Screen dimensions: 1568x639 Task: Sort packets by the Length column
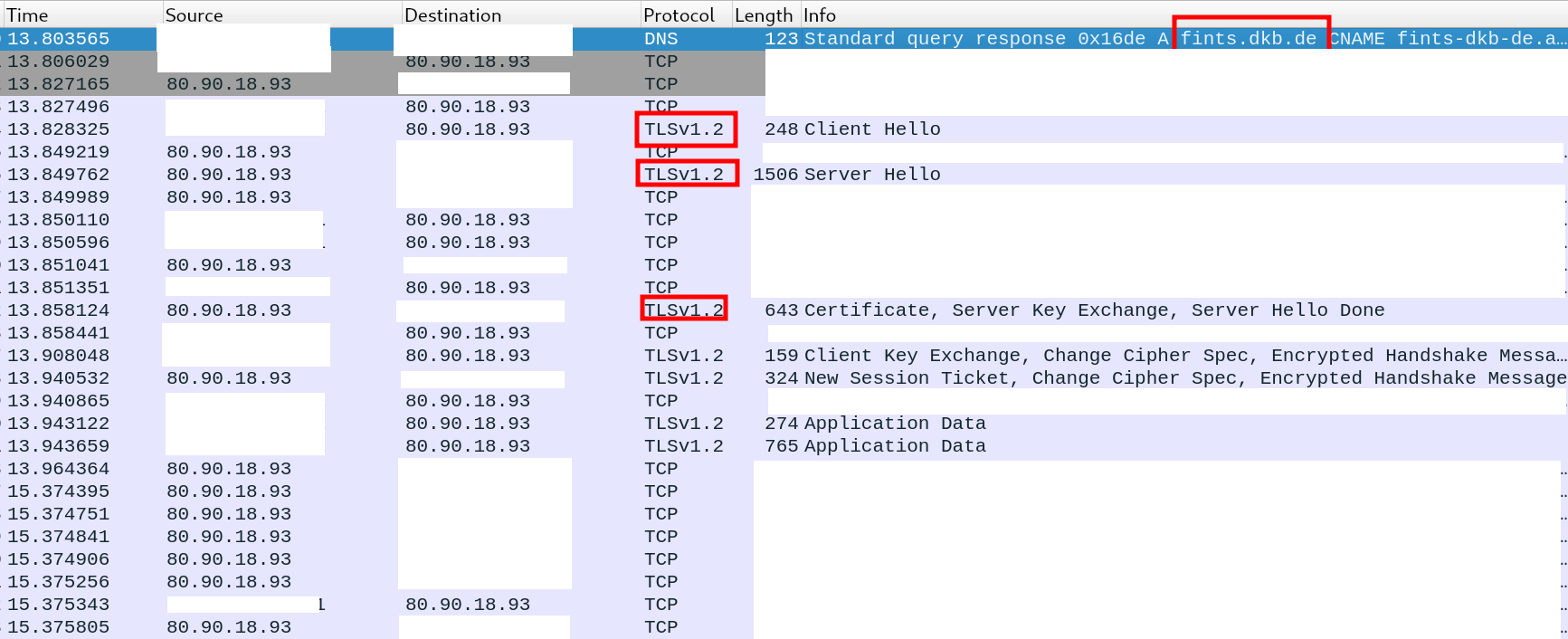pos(763,15)
